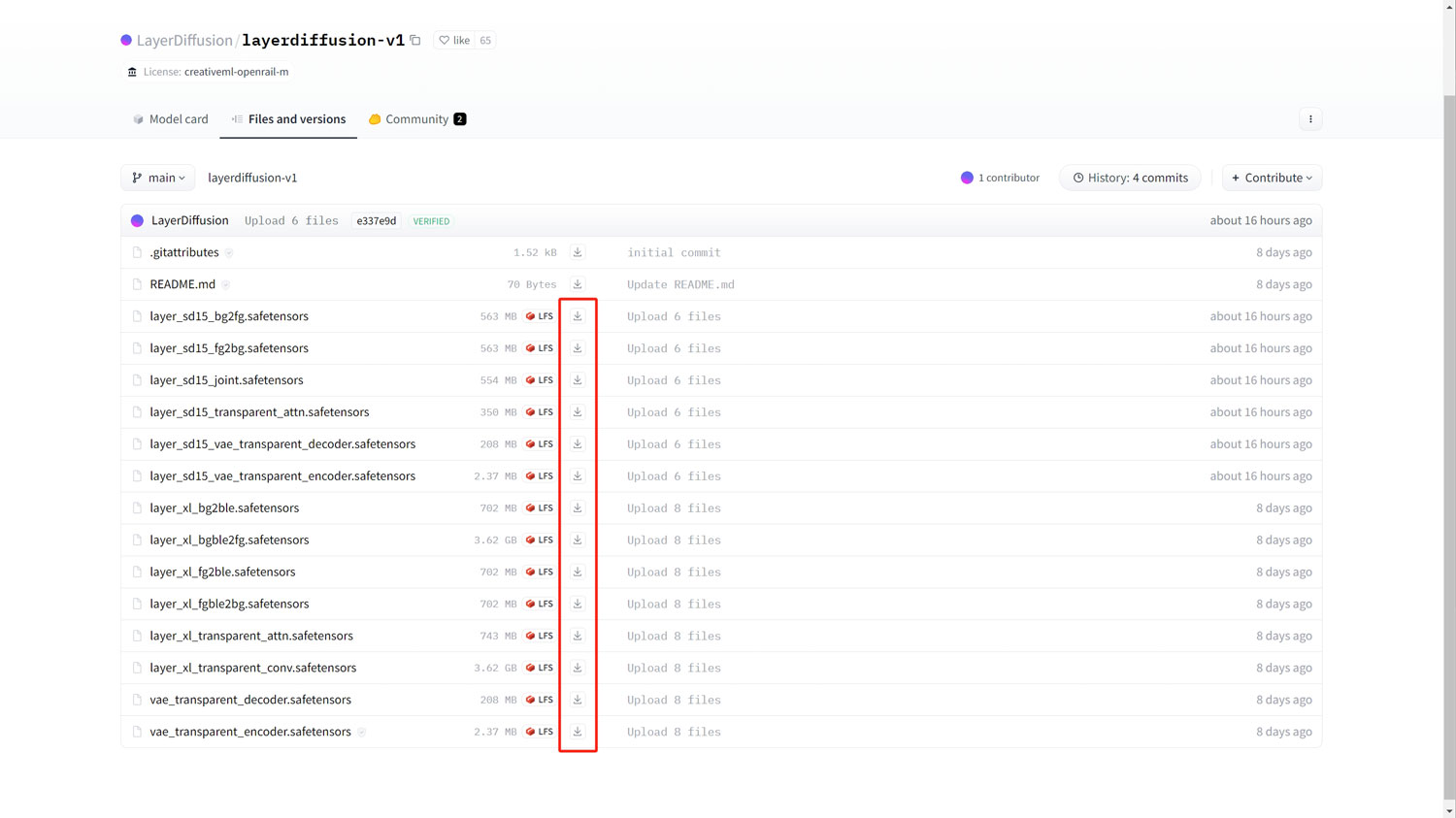Click LFS badge for layer_sd15_joint.safetensors
This screenshot has height=818, width=1456.
pyautogui.click(x=540, y=380)
